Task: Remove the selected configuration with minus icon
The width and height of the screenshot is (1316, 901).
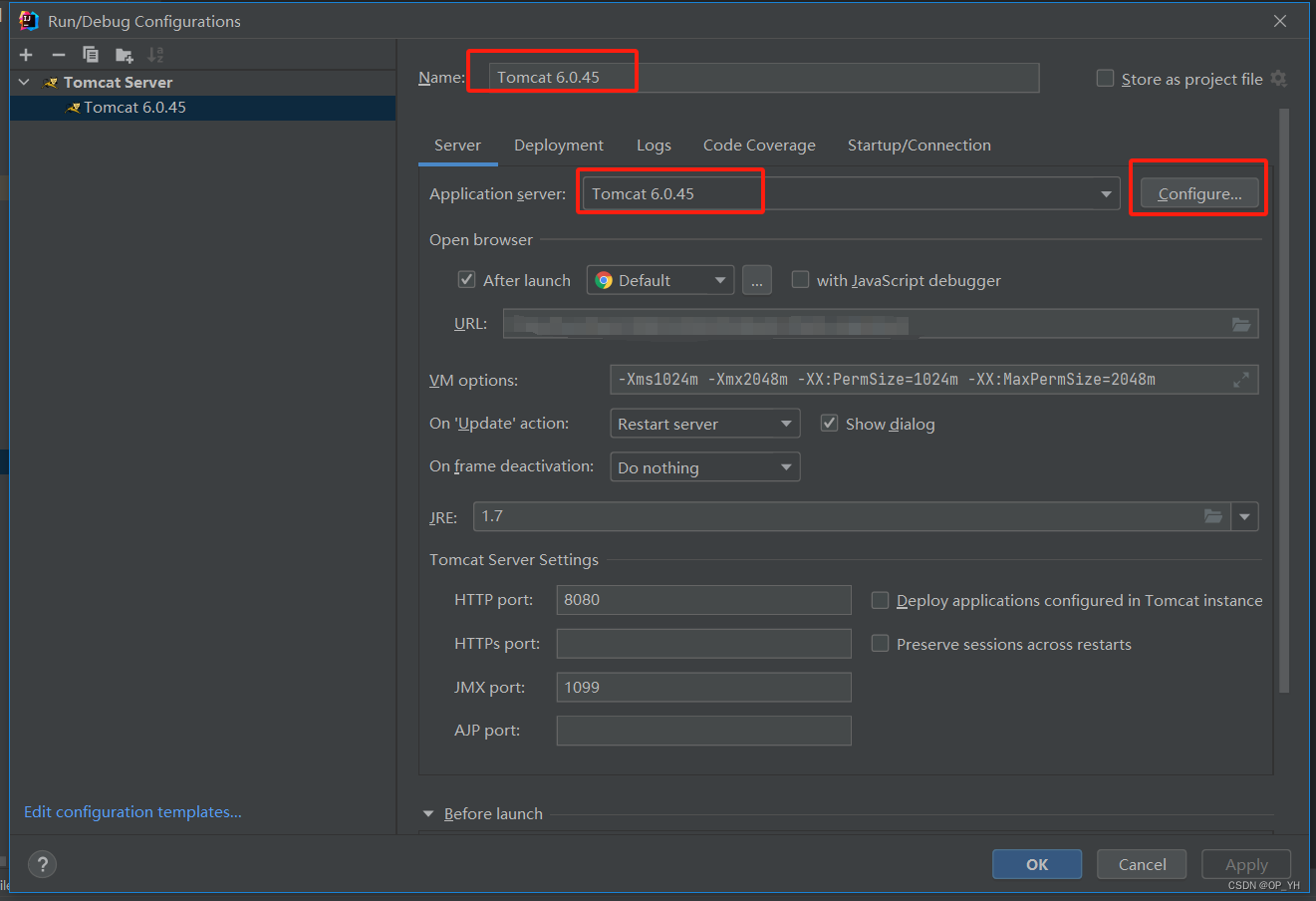Action: tap(58, 55)
